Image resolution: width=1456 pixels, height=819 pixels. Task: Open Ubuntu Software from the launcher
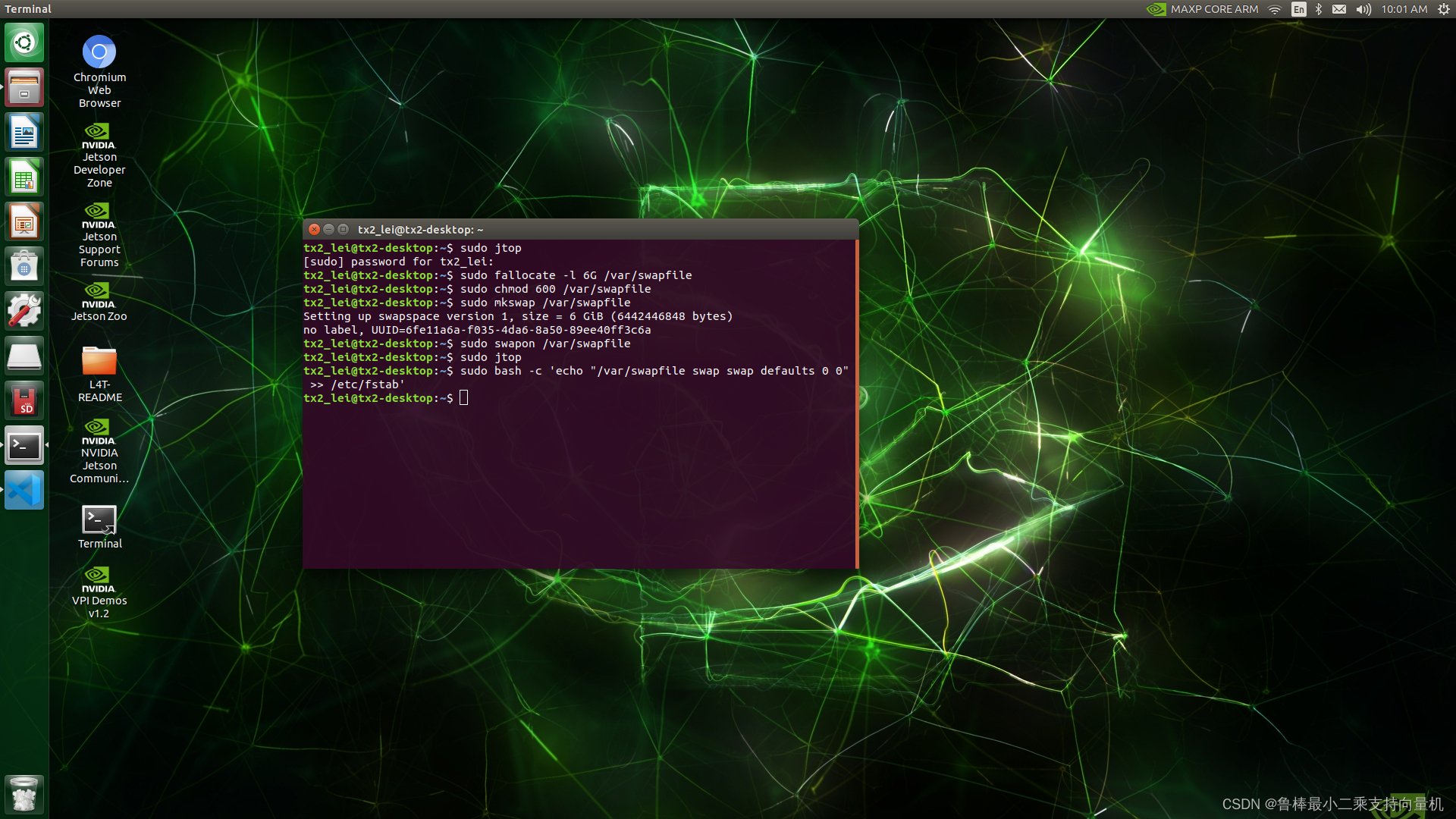pos(24,266)
